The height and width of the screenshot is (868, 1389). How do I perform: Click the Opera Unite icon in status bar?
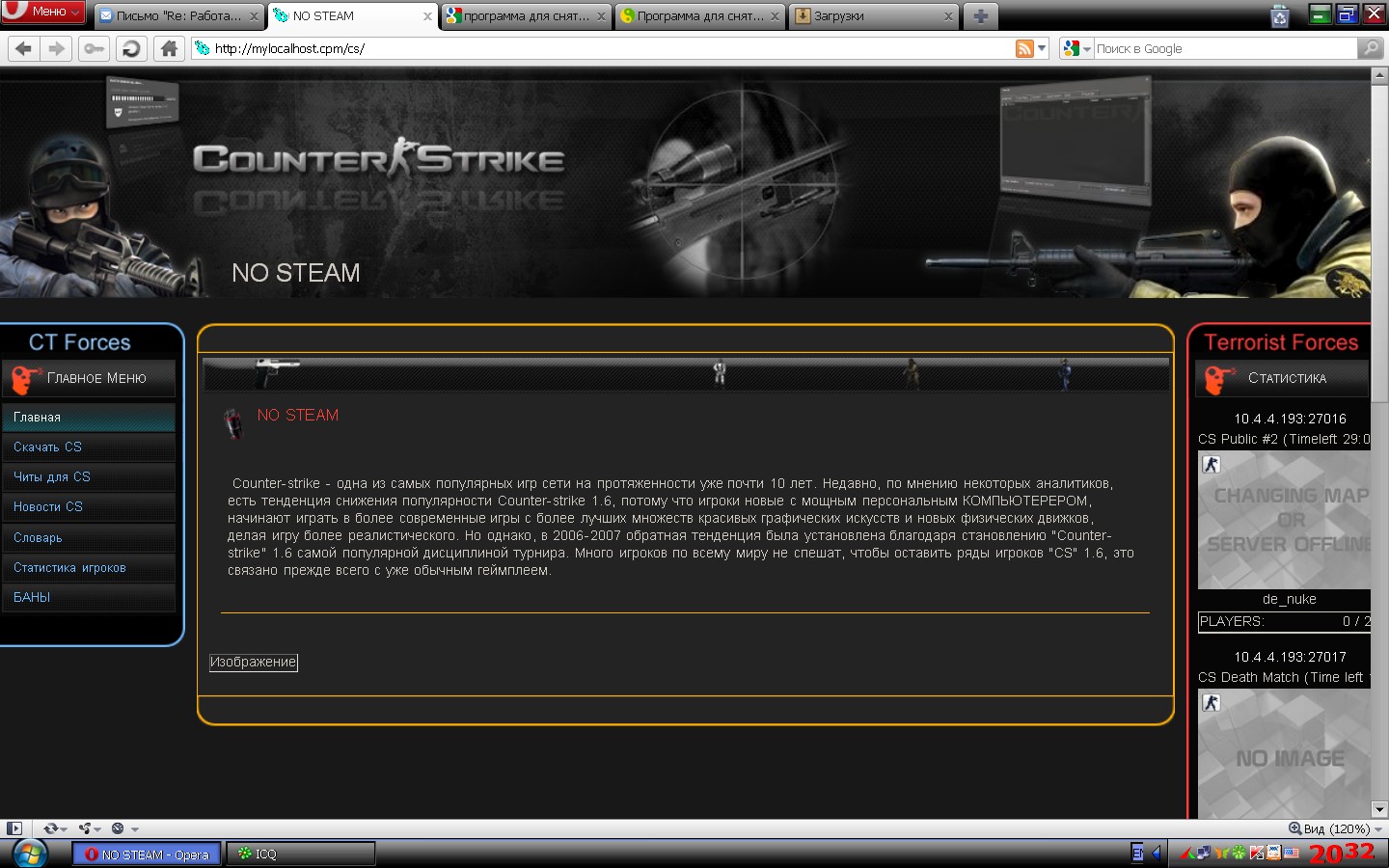85,828
